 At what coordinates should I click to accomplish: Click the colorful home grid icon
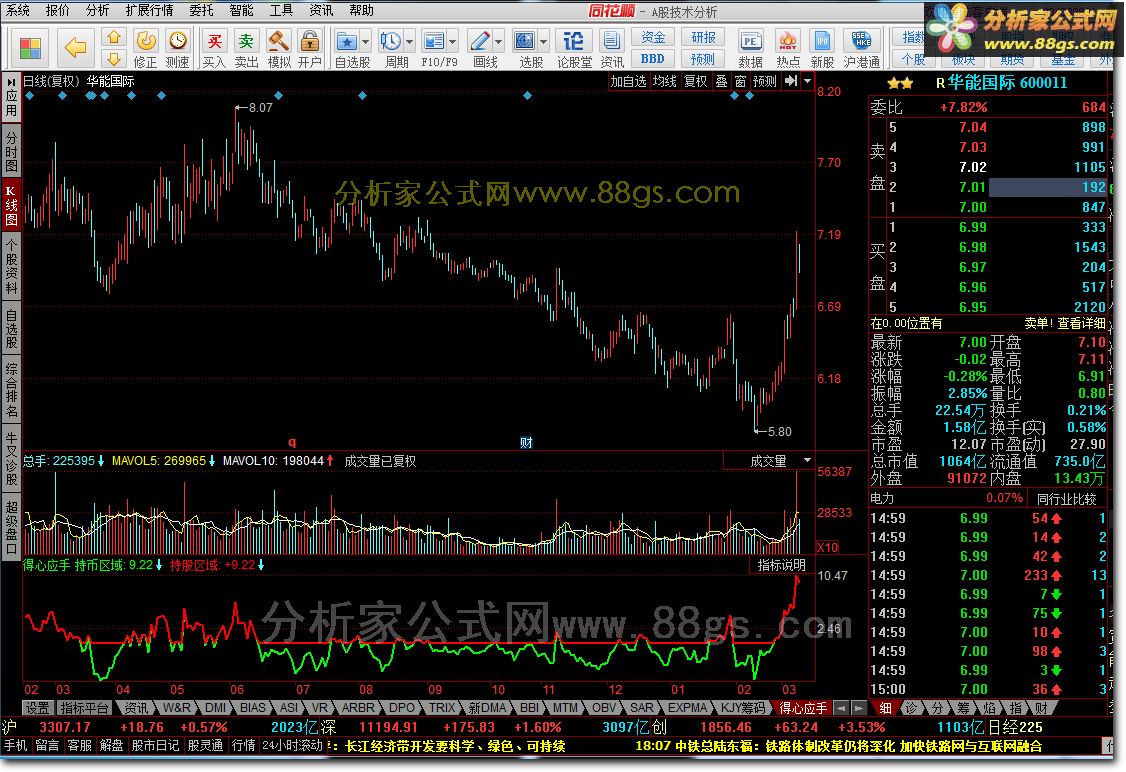(29, 48)
